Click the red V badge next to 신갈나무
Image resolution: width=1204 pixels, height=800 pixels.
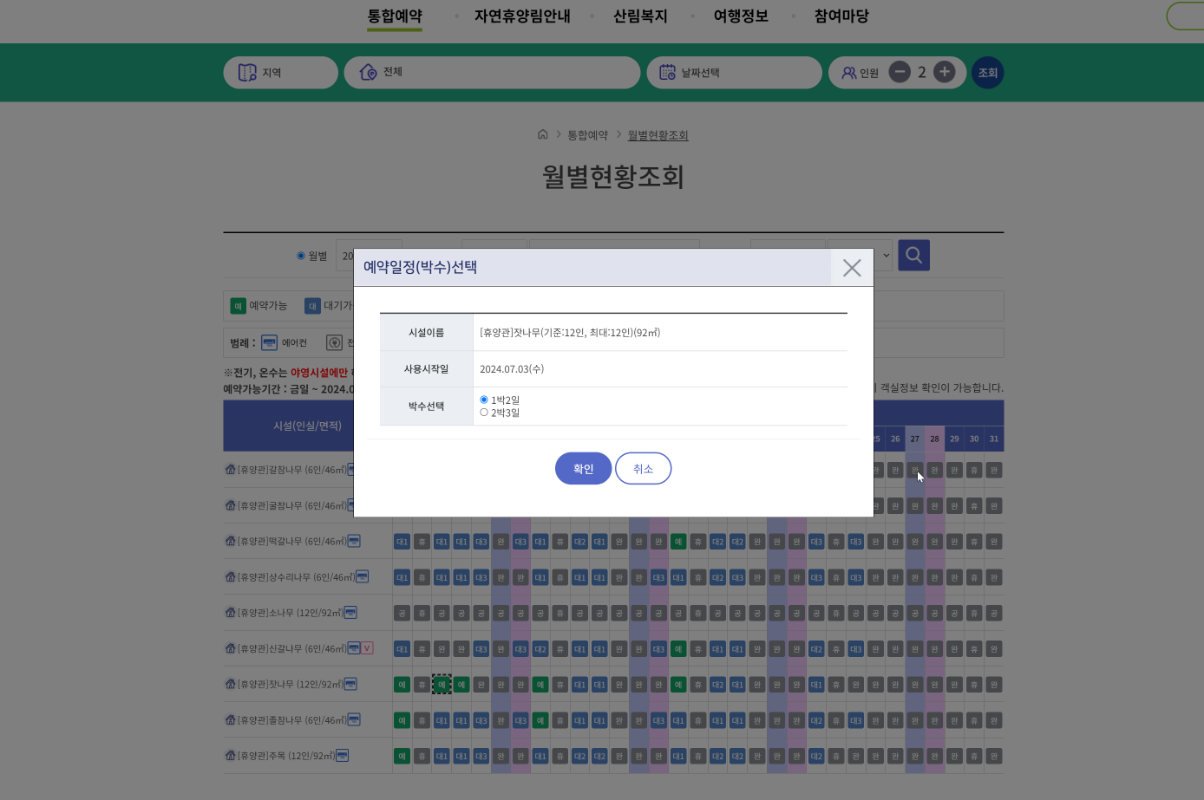[x=367, y=648]
